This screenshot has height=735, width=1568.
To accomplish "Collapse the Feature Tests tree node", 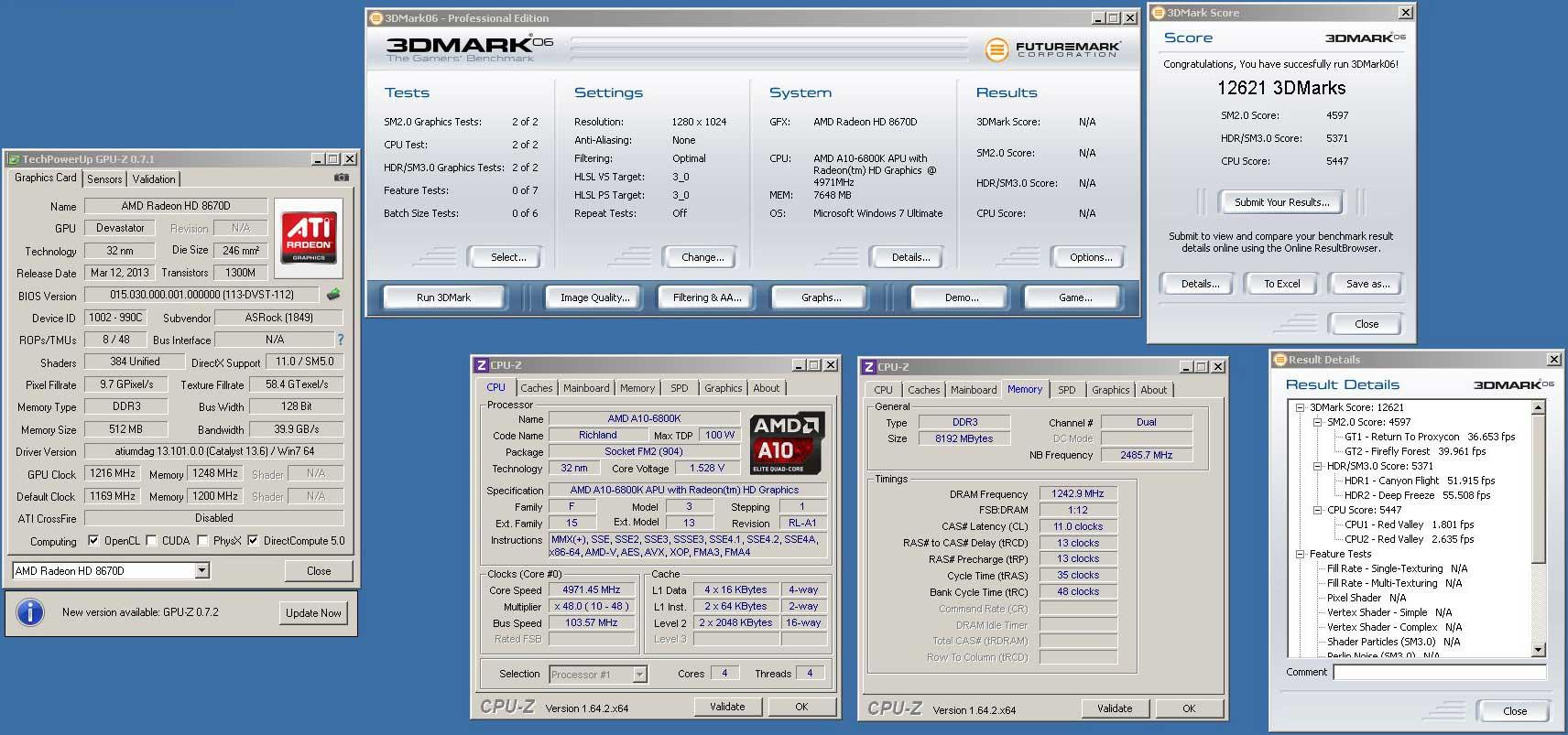I will point(1300,554).
